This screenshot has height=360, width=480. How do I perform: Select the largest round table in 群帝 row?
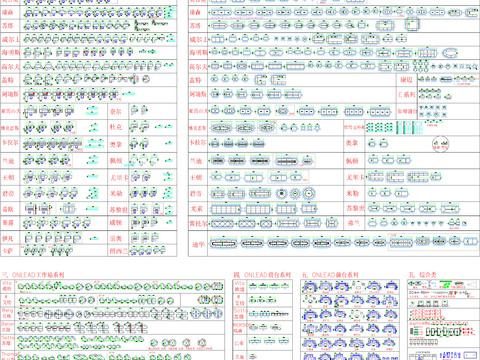[309, 193]
